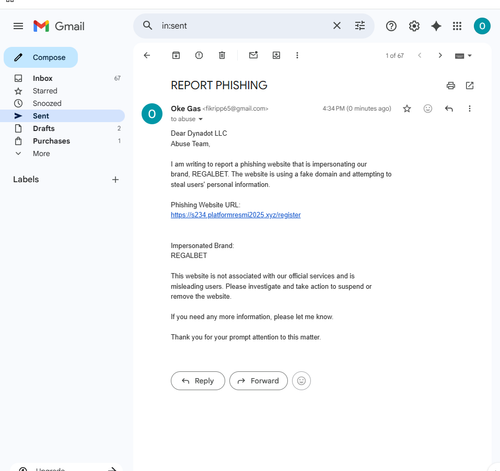The height and width of the screenshot is (471, 500).
Task: Open the phishing website URL link
Action: pyautogui.click(x=236, y=215)
